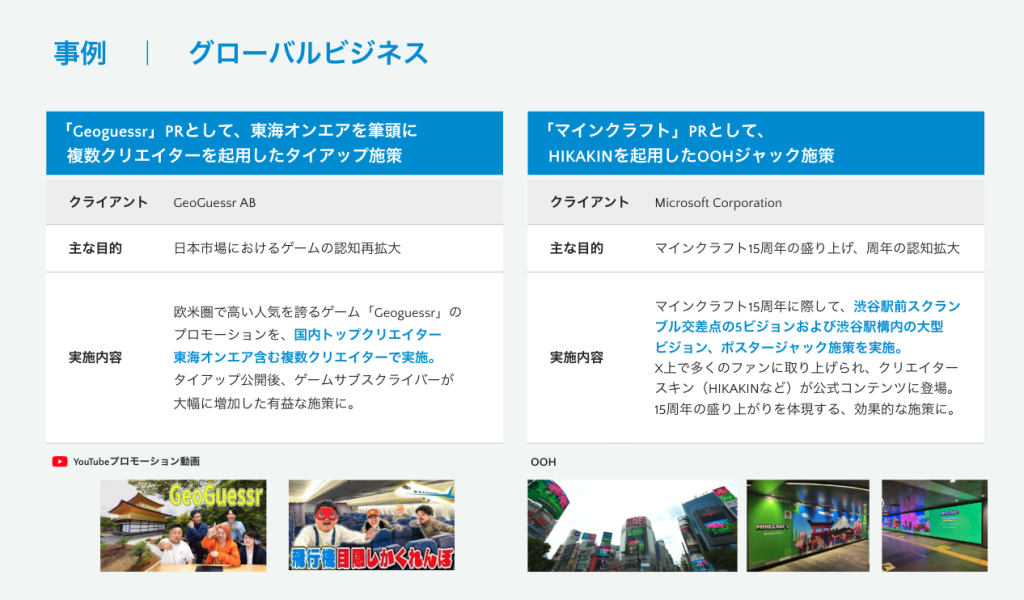
Task: Click the red YouTube logo icon
Action: coord(60,462)
